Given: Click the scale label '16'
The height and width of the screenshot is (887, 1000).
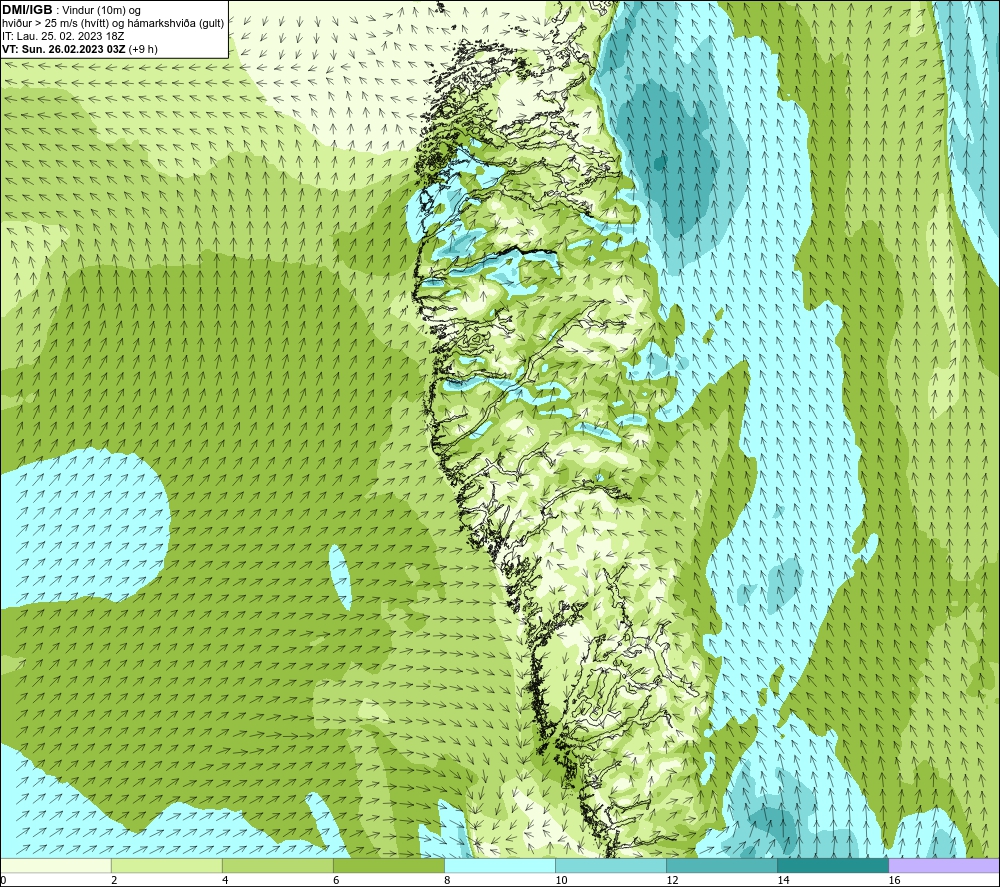Looking at the screenshot, I should [x=894, y=881].
